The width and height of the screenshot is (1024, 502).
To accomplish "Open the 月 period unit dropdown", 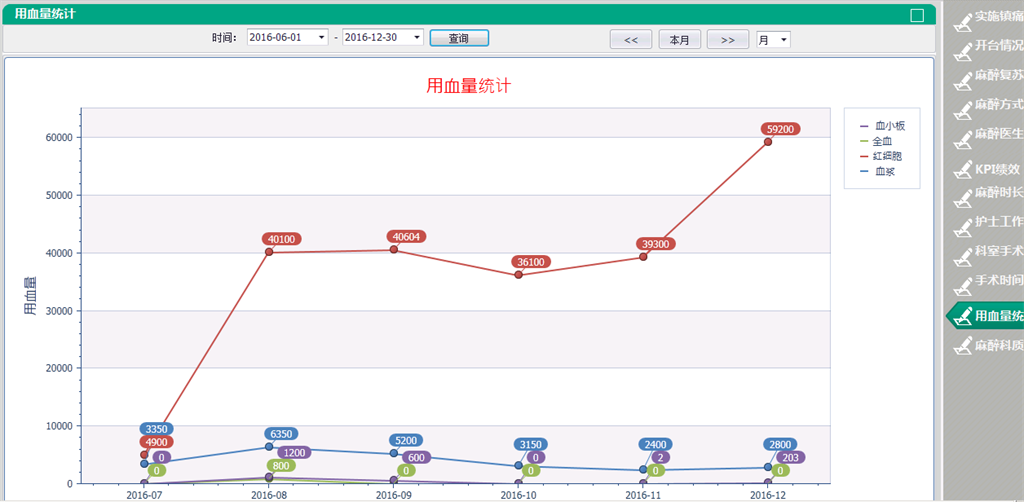I will click(783, 40).
